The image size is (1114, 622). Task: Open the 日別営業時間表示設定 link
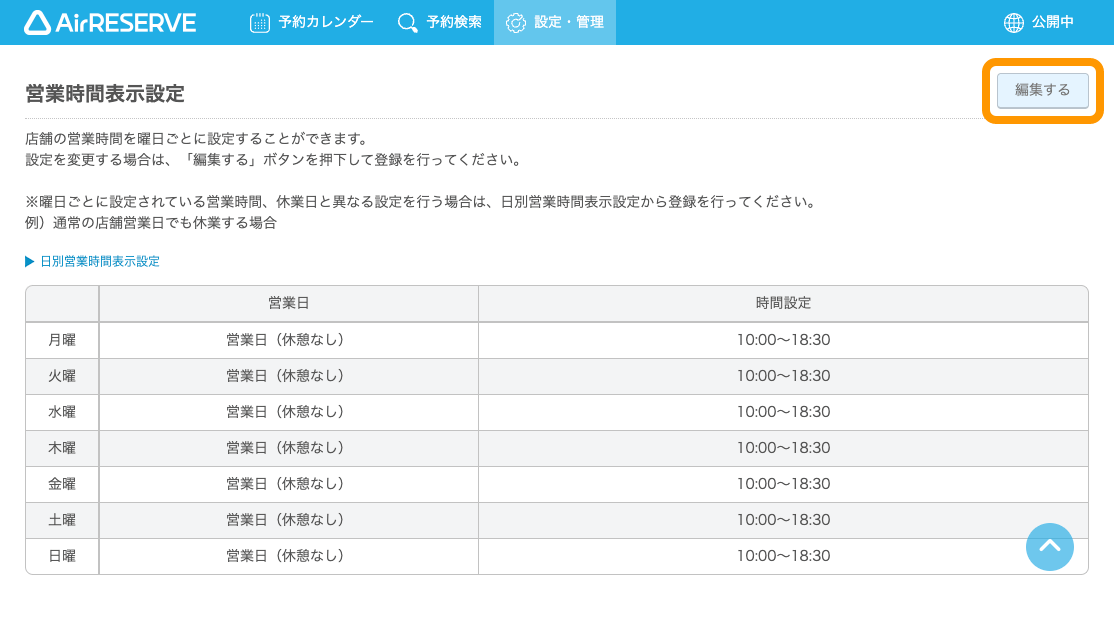tap(100, 262)
